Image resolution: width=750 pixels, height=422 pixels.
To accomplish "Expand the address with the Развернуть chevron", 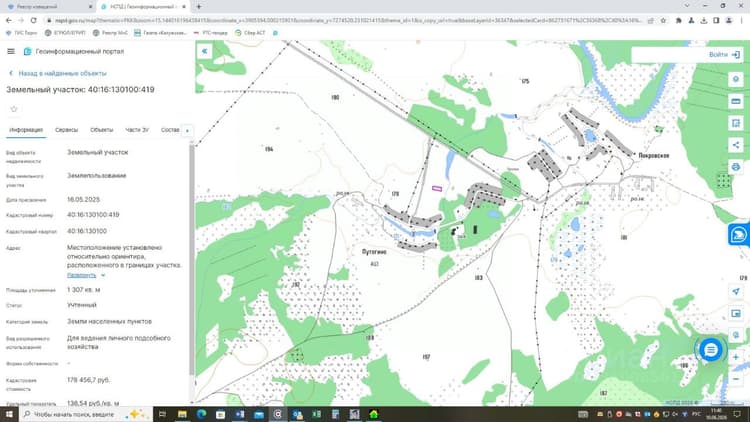I will (x=103, y=275).
